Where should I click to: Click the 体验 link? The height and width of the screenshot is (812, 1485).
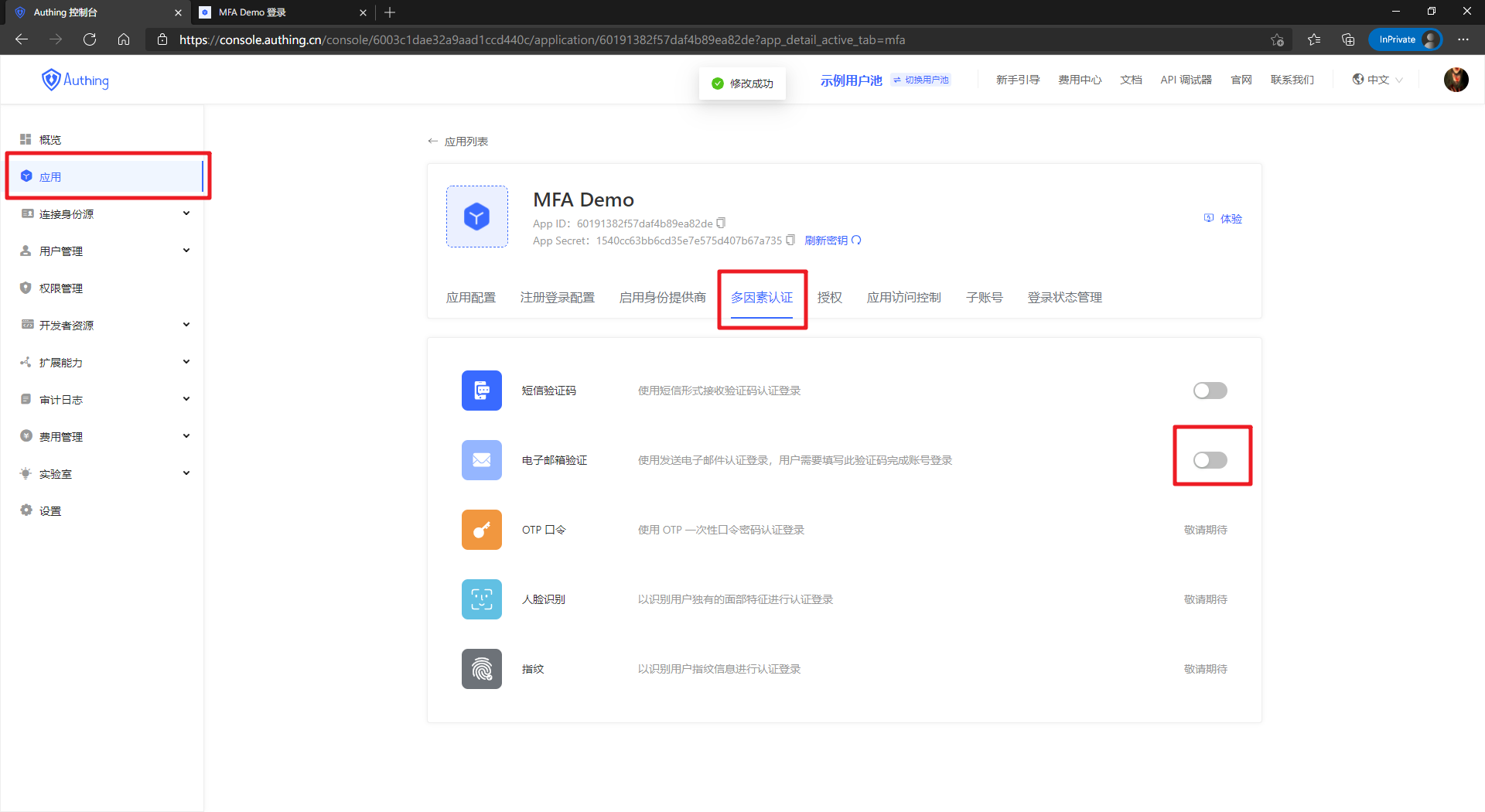click(1224, 219)
